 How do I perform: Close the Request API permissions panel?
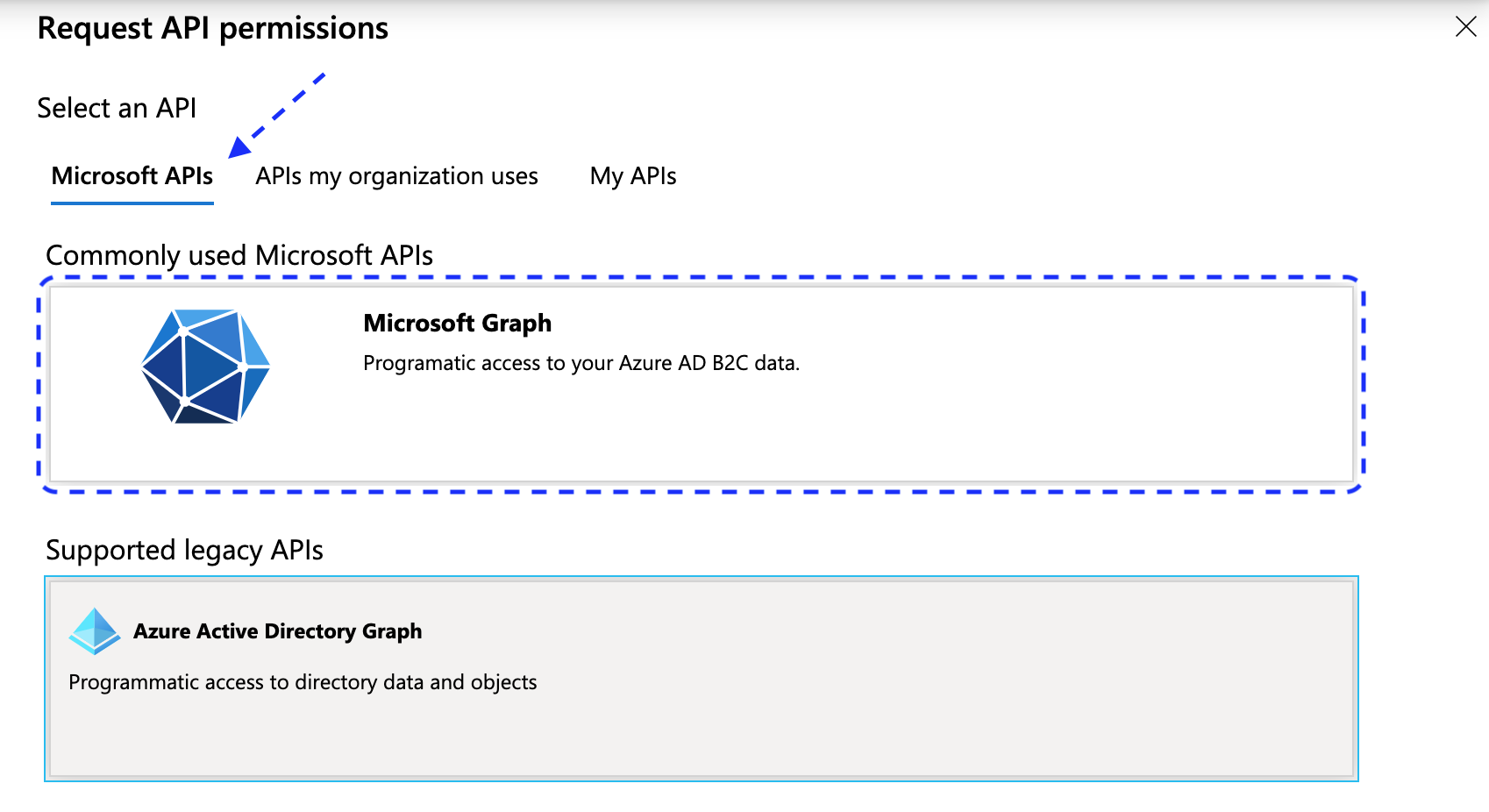1465,26
